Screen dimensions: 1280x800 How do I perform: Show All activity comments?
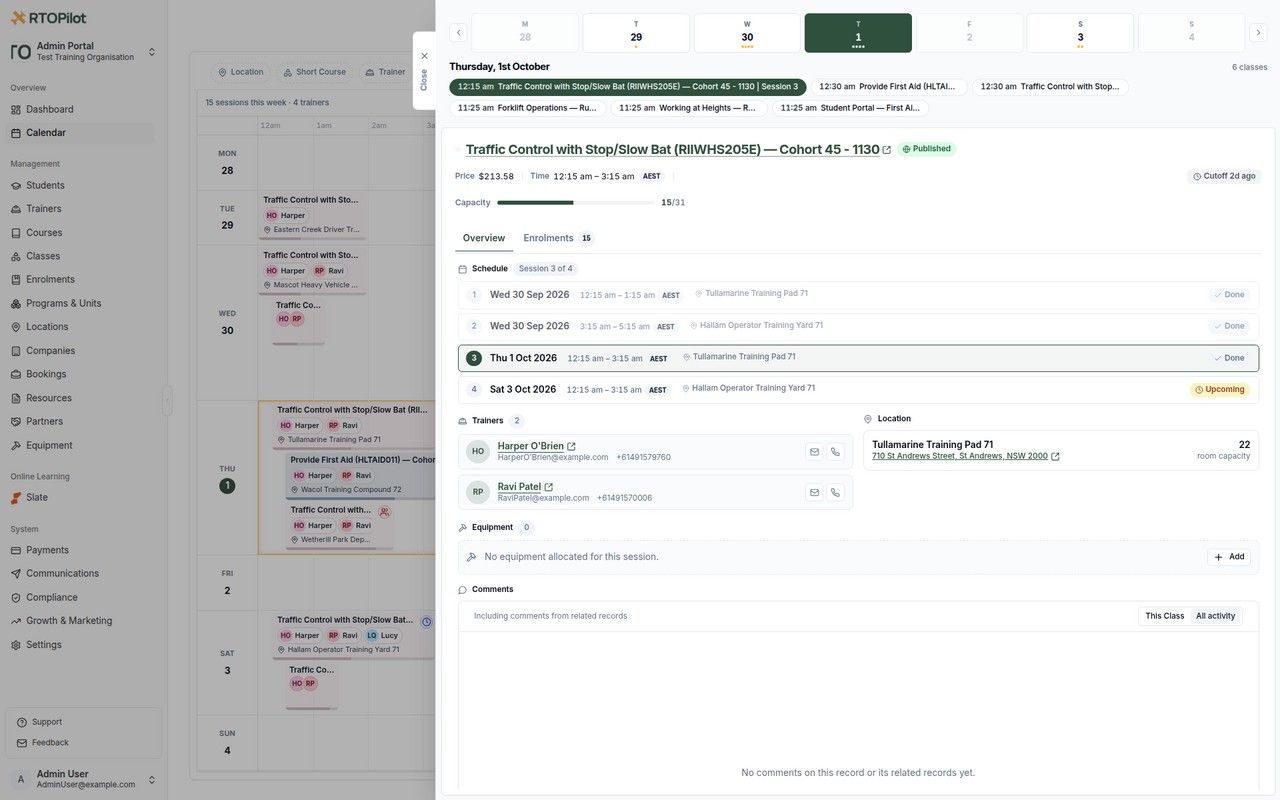(x=1215, y=616)
